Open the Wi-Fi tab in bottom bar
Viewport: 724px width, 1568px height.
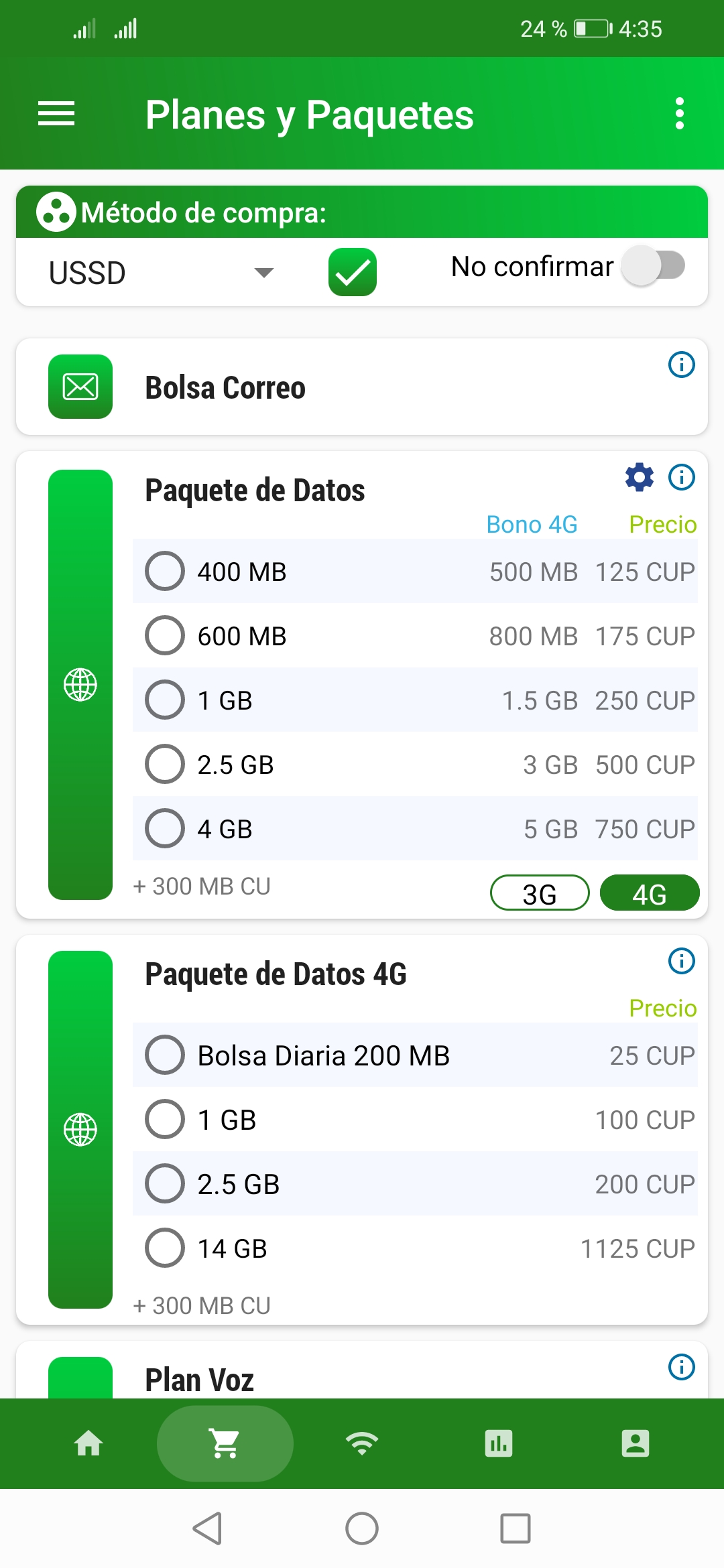pos(362,1443)
